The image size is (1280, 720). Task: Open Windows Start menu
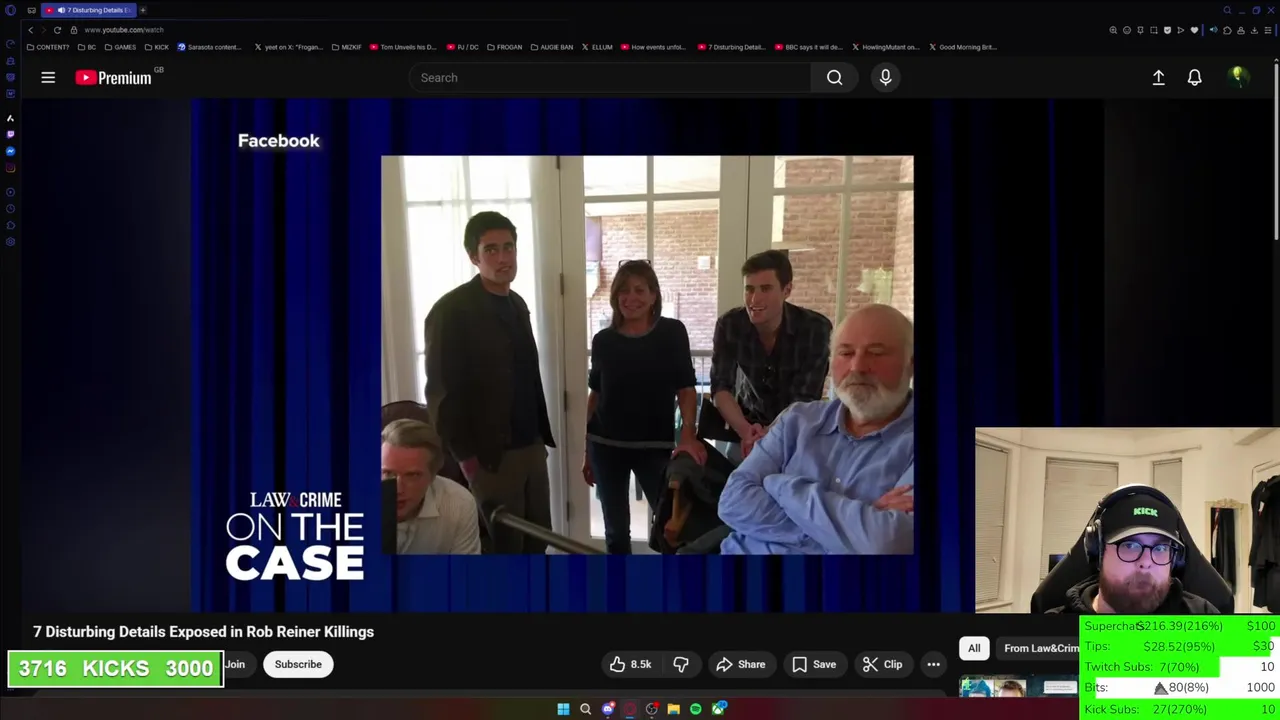pos(563,709)
